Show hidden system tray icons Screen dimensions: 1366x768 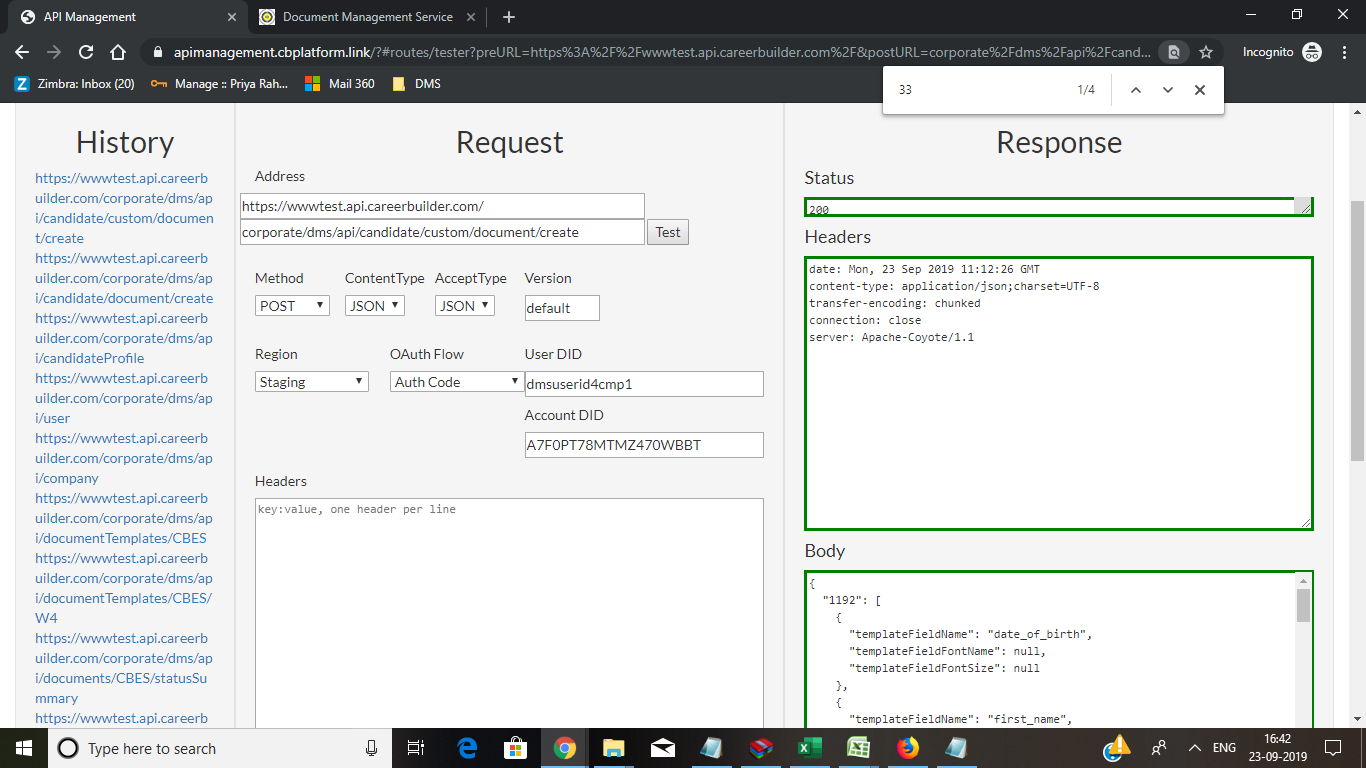pyautogui.click(x=1194, y=748)
